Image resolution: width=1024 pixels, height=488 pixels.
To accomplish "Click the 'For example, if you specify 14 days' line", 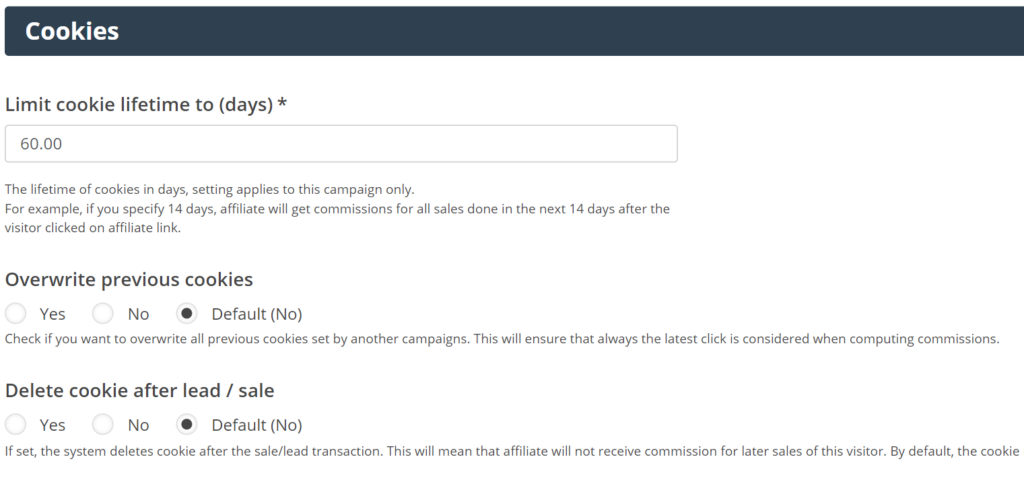I will [337, 208].
